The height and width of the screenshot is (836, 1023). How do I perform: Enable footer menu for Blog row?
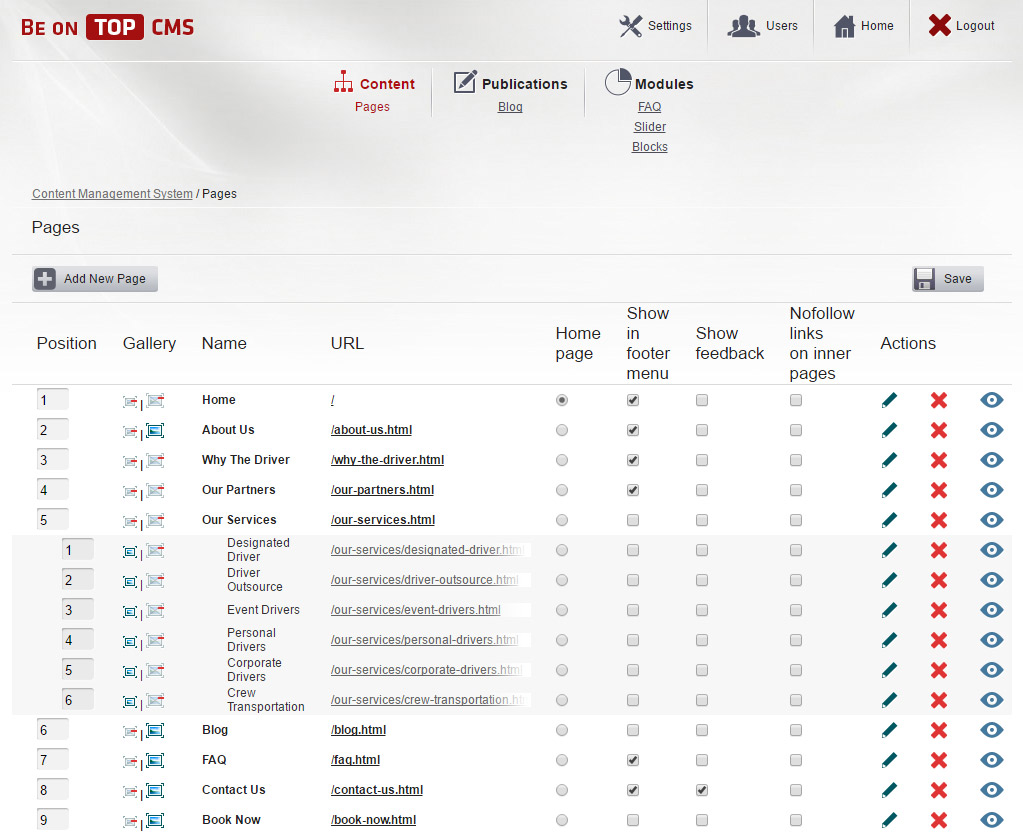633,730
